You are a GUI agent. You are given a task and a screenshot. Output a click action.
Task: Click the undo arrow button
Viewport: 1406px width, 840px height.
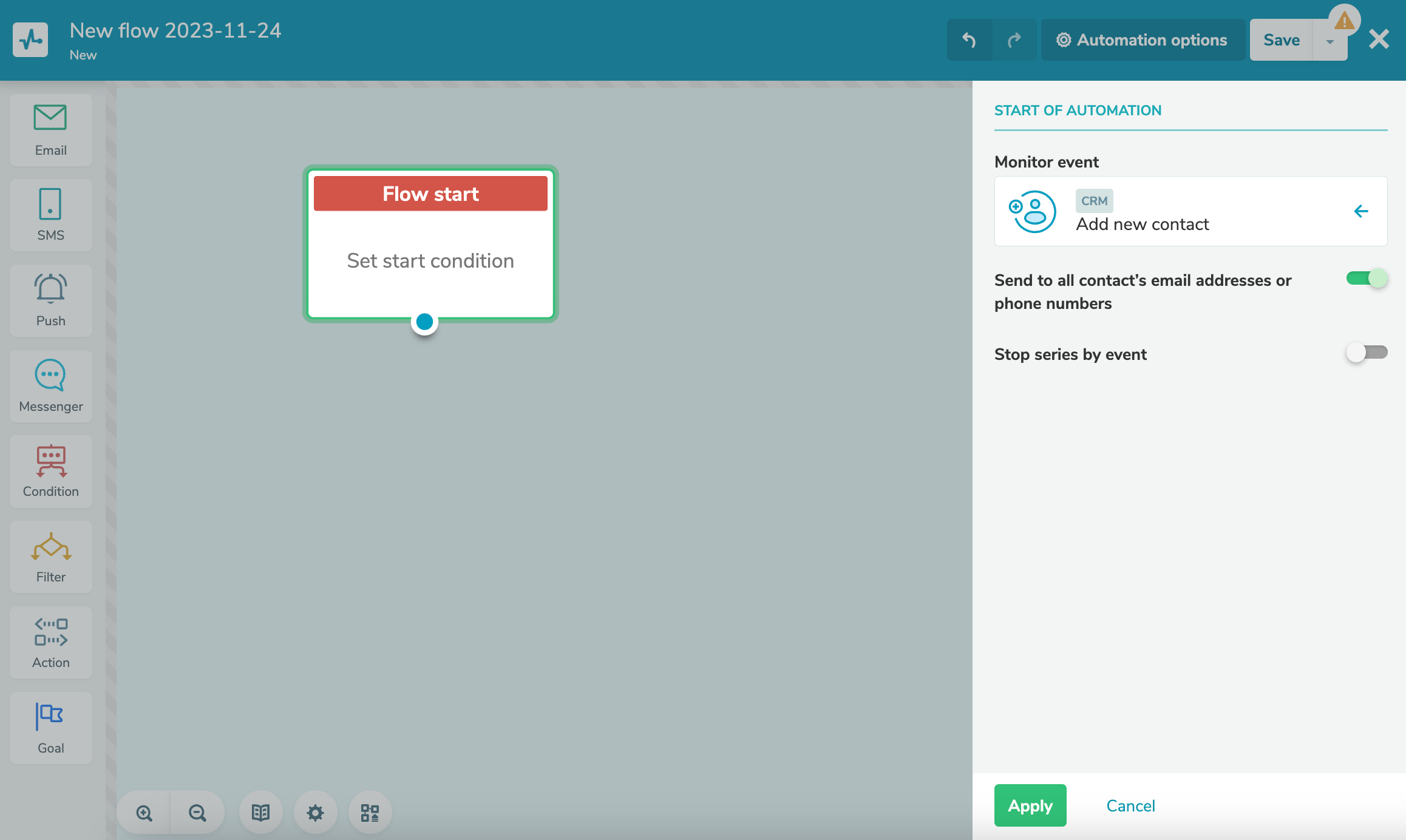(970, 40)
